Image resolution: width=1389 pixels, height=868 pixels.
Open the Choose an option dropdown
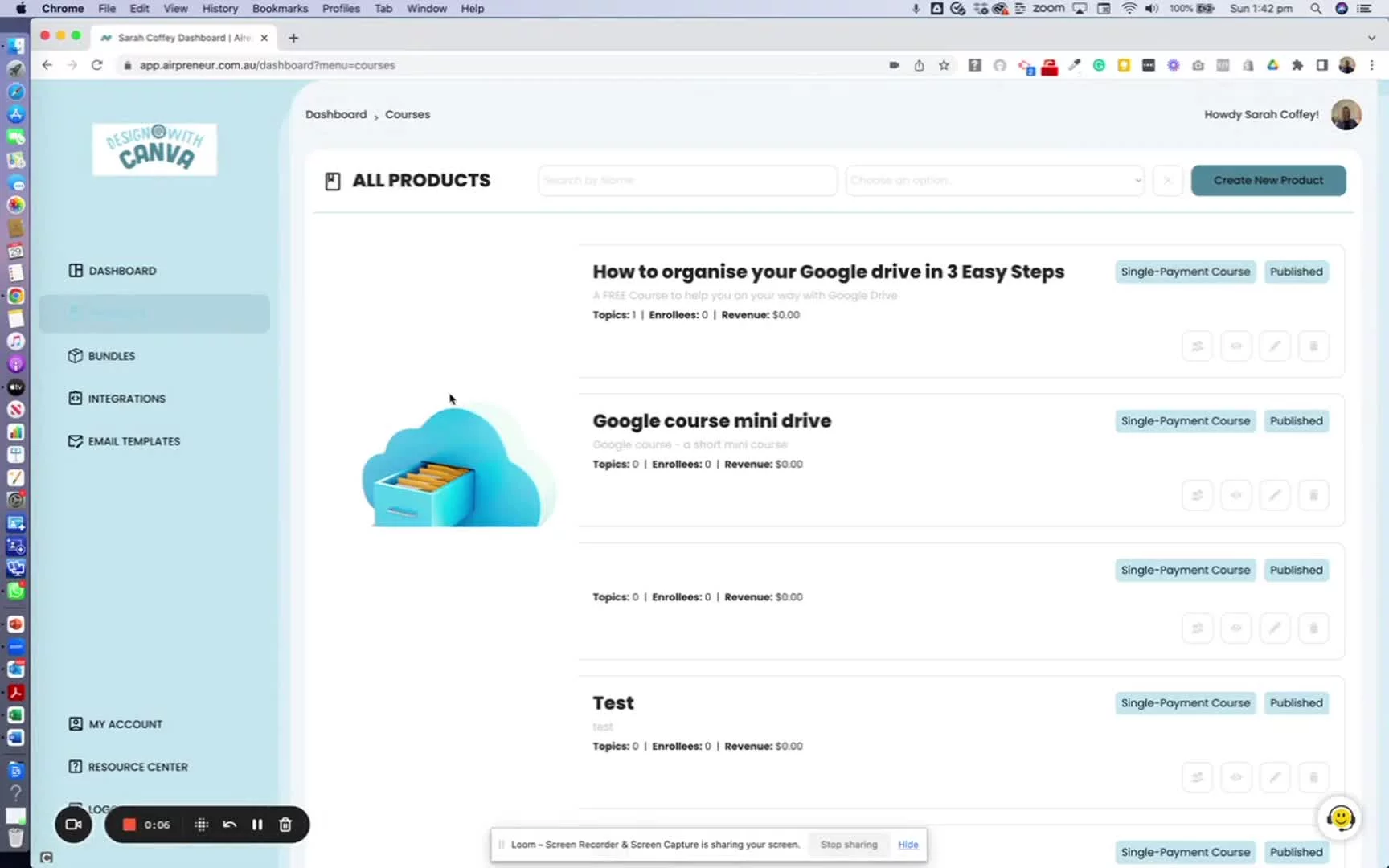click(x=995, y=180)
